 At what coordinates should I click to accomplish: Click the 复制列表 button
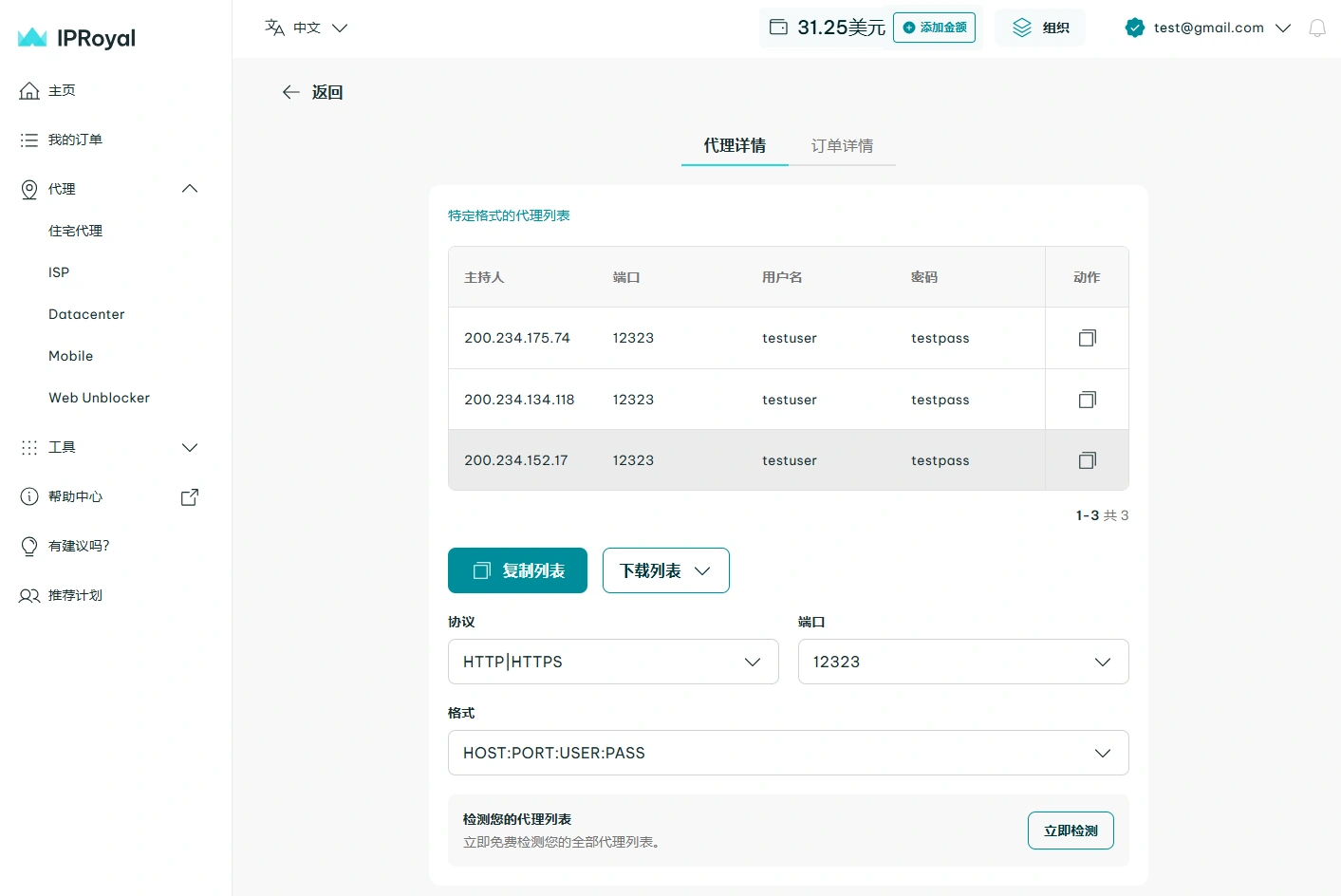tap(517, 570)
